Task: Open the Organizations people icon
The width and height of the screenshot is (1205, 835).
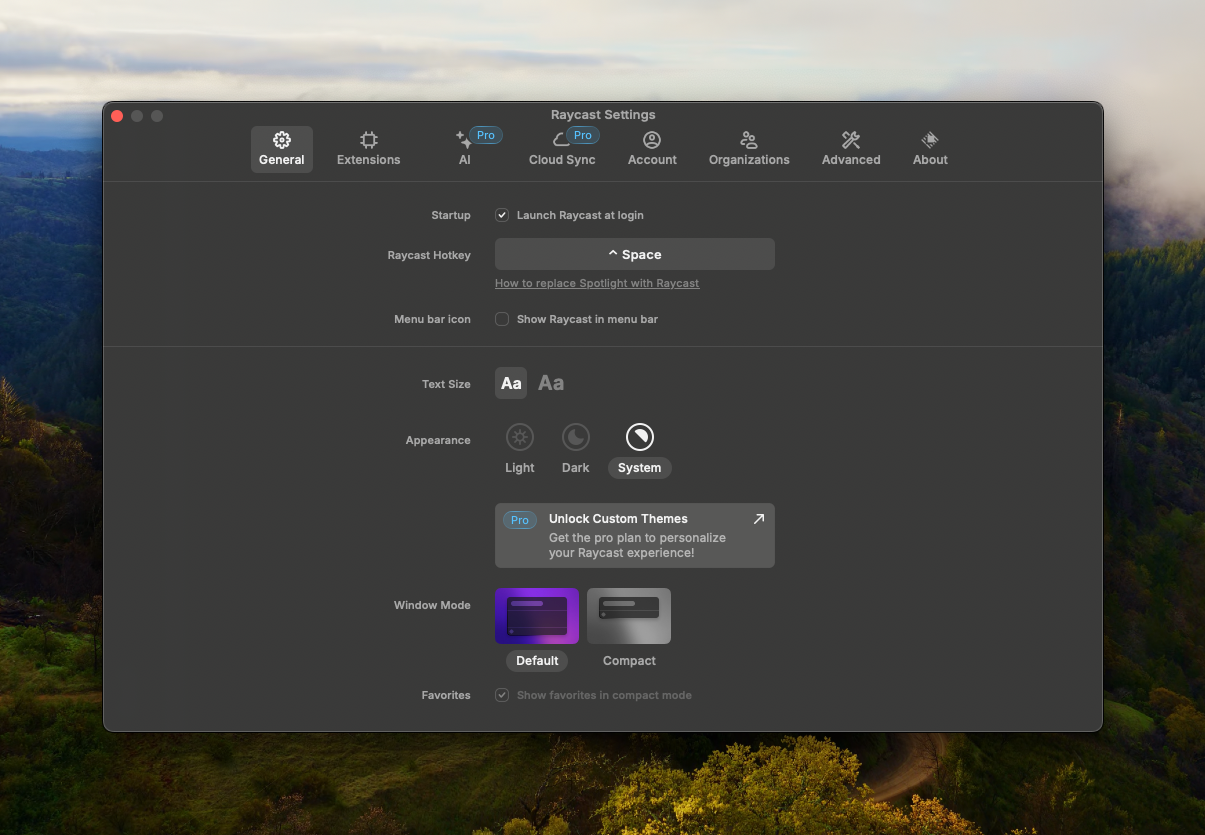Action: (x=749, y=140)
